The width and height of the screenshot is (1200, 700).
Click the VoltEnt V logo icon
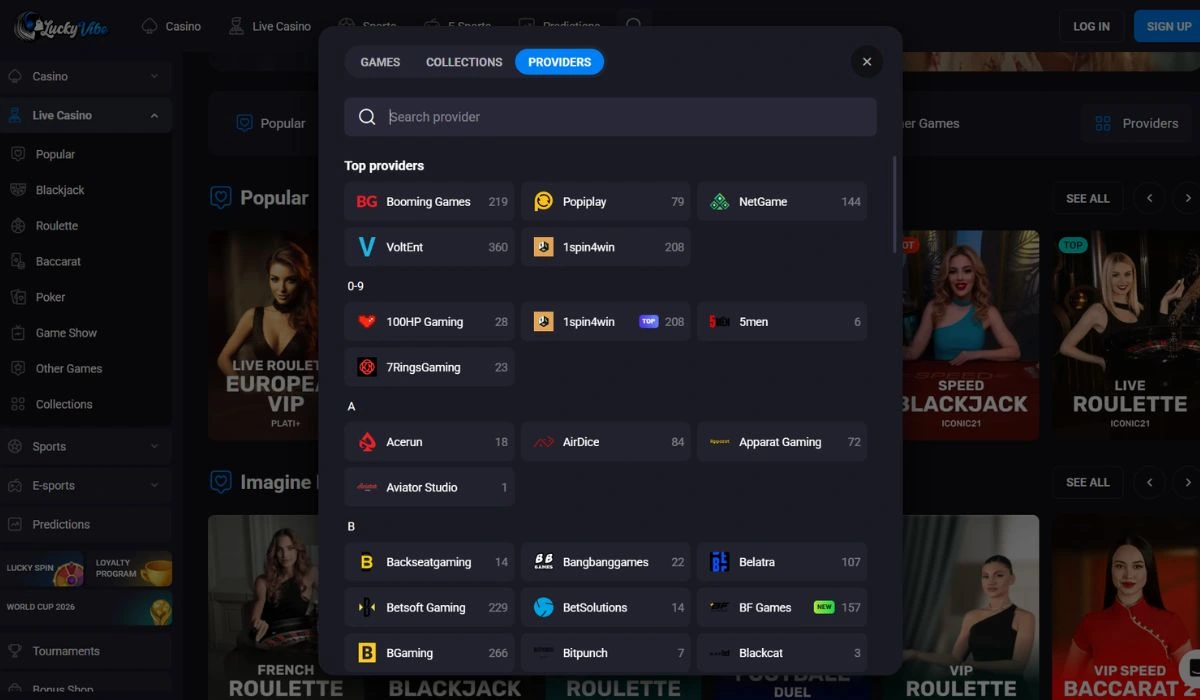click(366, 247)
